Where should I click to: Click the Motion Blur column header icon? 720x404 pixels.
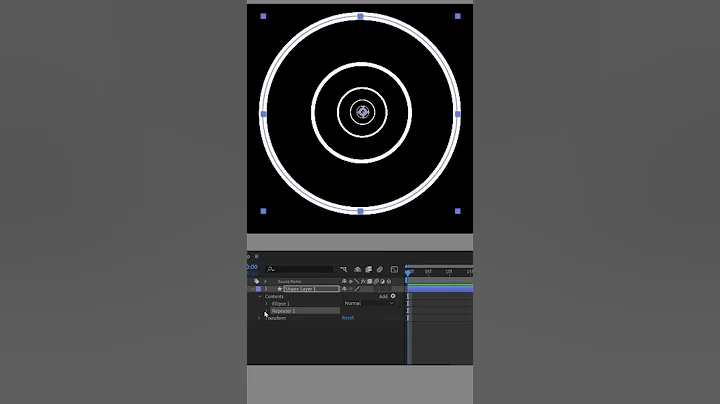point(376,281)
